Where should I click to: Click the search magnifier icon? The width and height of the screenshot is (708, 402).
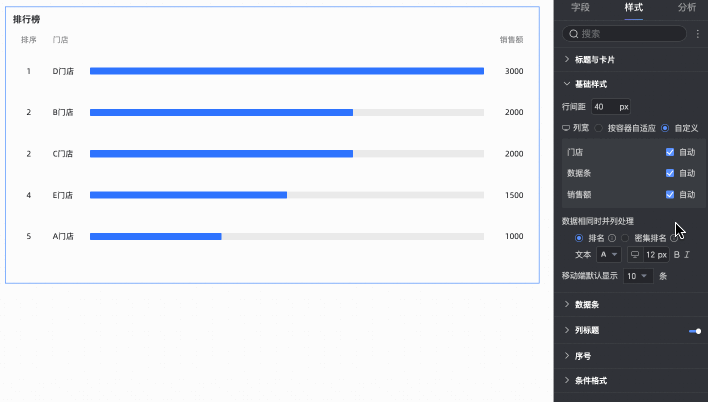[x=573, y=34]
